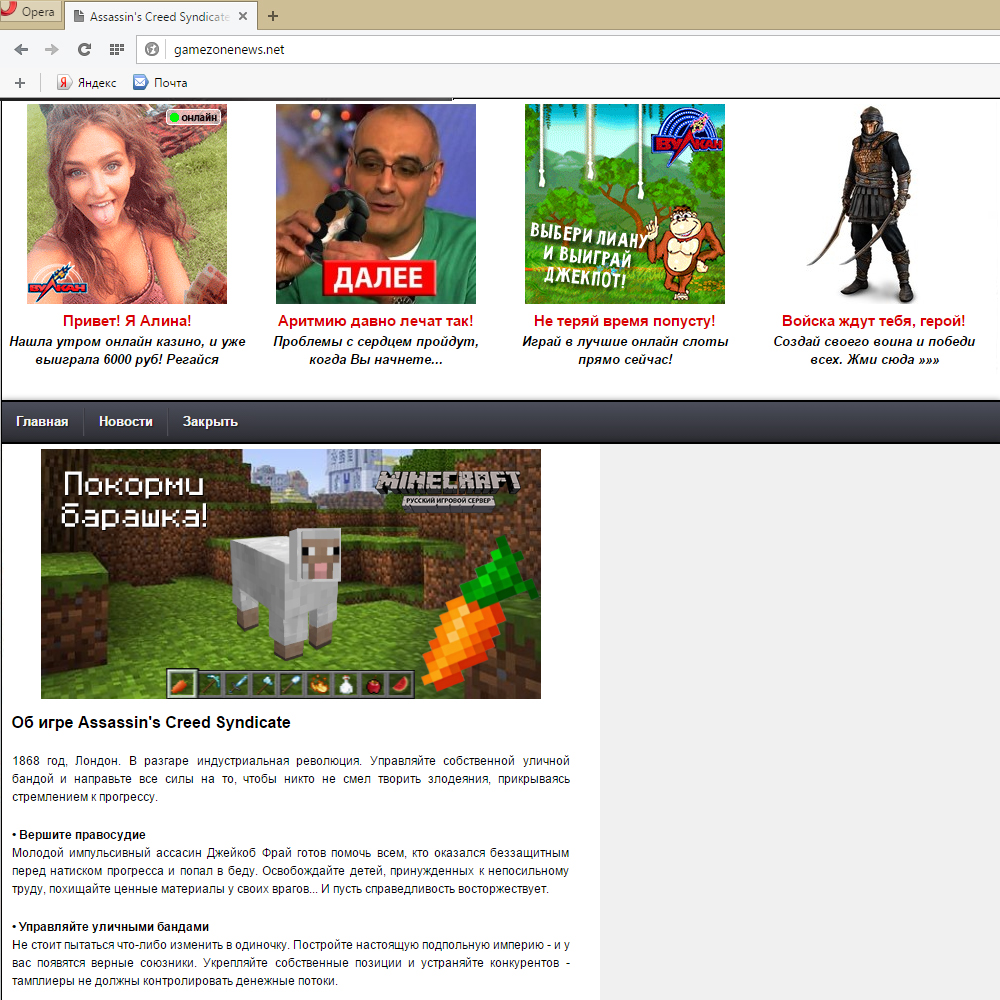Go back to the previous page
1000x1000 pixels.
coord(21,50)
